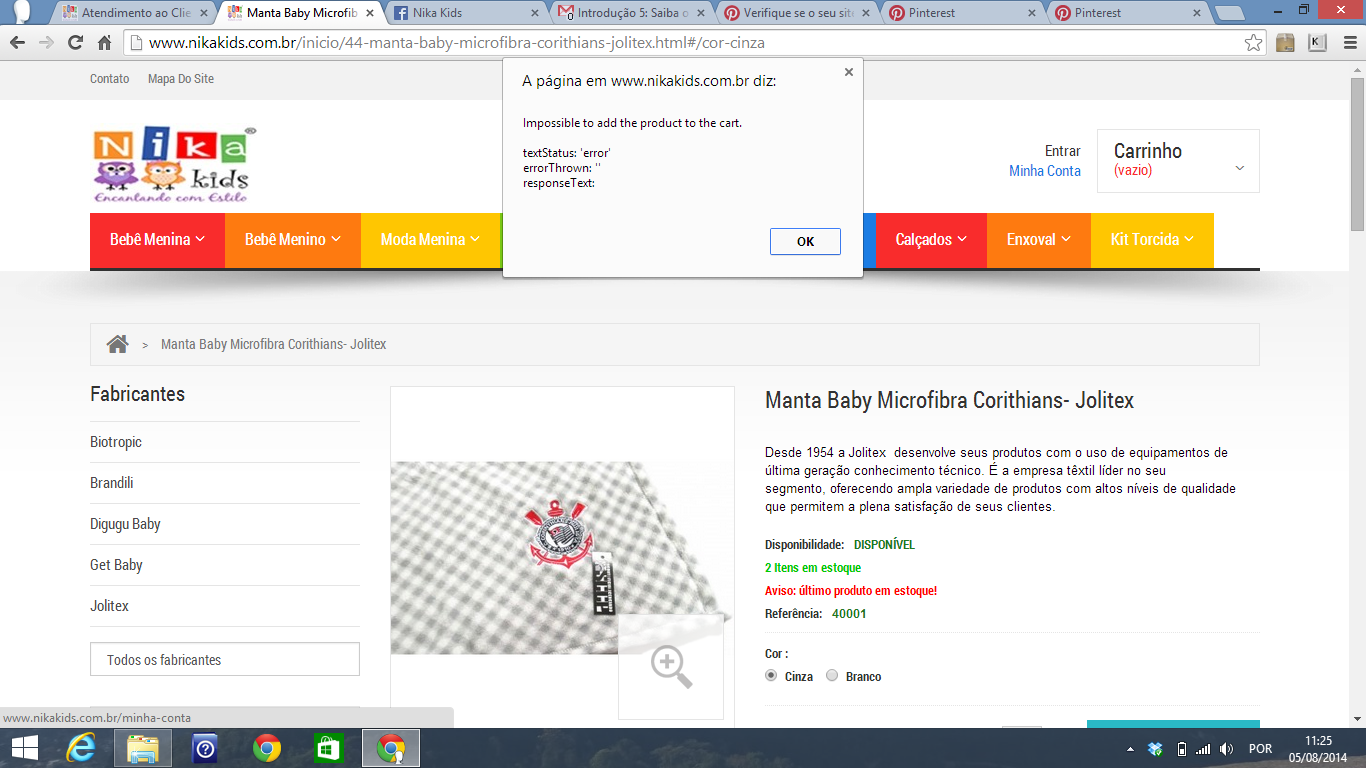Open a new browser tab
The height and width of the screenshot is (768, 1366).
coord(1229,13)
